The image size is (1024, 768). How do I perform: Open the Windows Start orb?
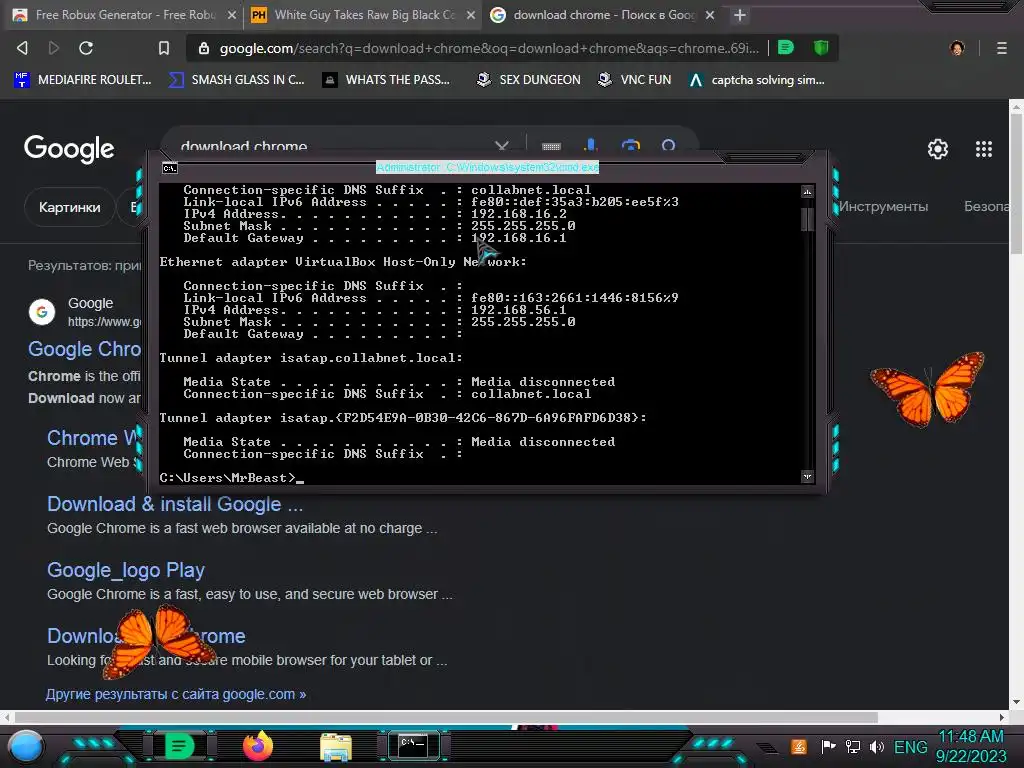click(x=26, y=747)
